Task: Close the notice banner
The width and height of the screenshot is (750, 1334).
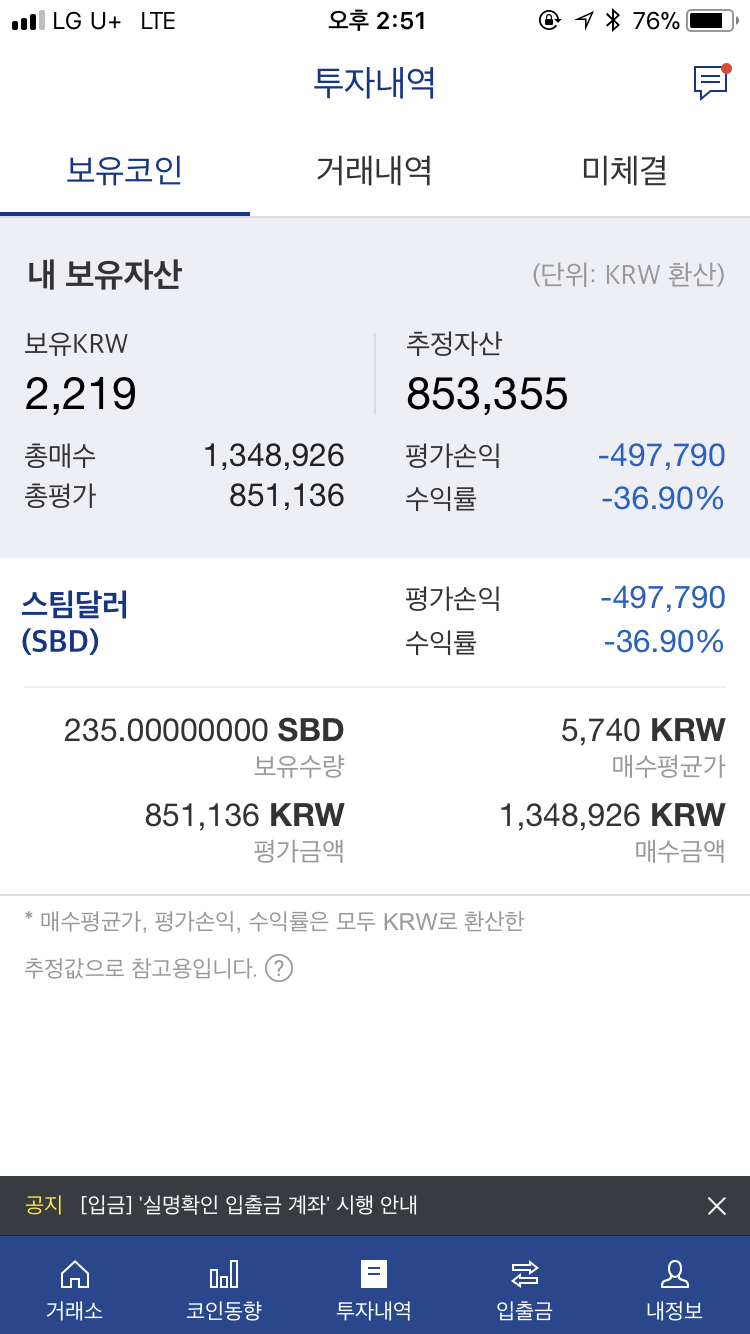Action: pyautogui.click(x=716, y=1206)
